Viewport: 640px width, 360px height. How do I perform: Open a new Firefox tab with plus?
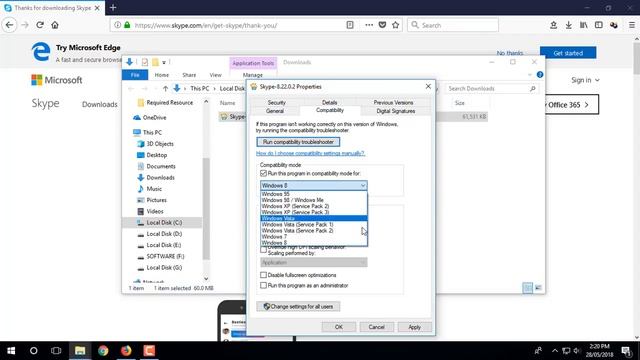(113, 7)
